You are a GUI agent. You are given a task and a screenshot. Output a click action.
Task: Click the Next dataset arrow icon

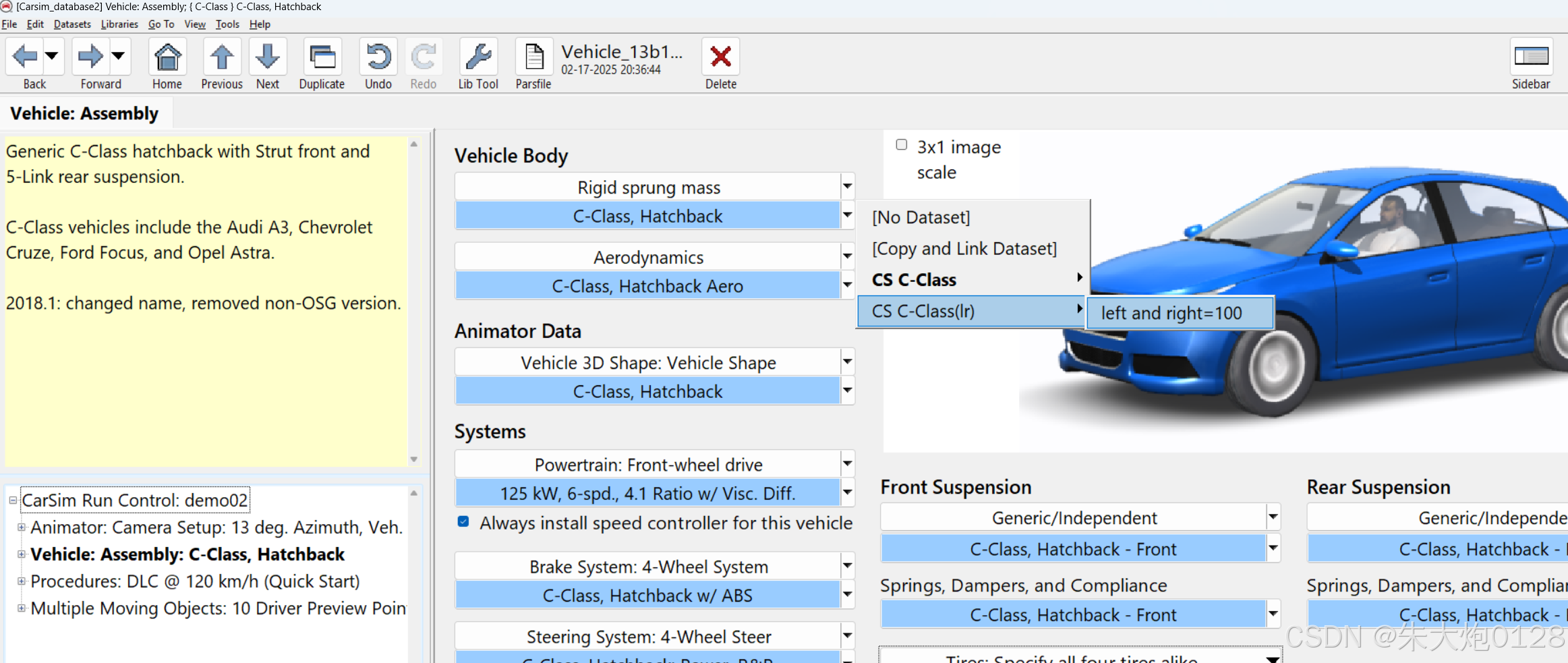(267, 56)
